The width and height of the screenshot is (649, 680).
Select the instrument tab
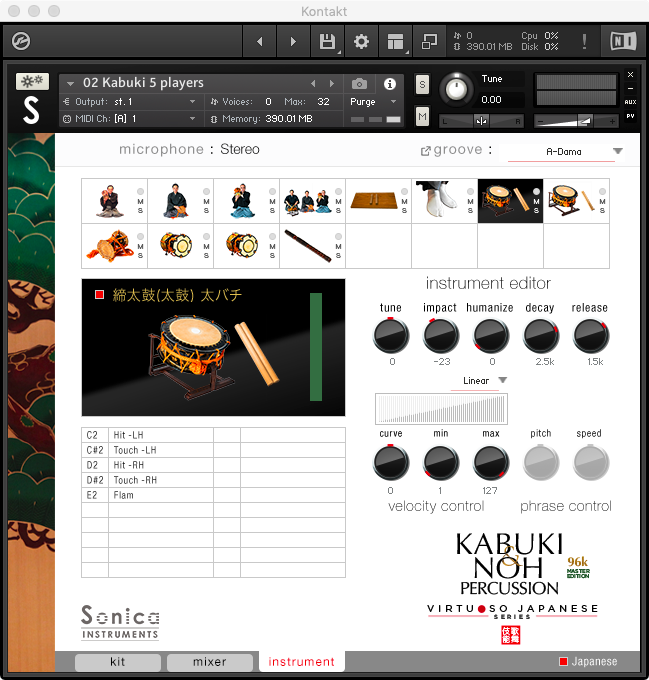tap(302, 661)
